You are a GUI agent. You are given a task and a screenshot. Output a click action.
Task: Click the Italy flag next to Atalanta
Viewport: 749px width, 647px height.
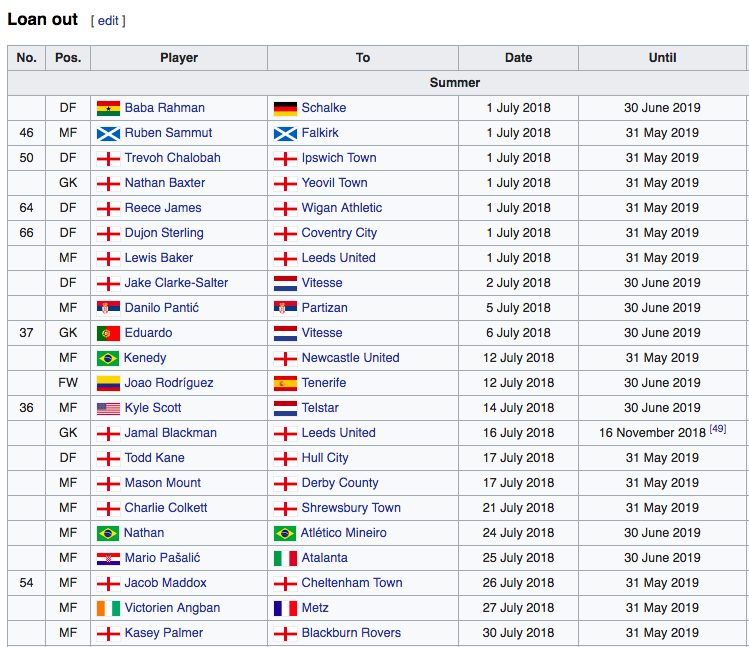[x=285, y=558]
